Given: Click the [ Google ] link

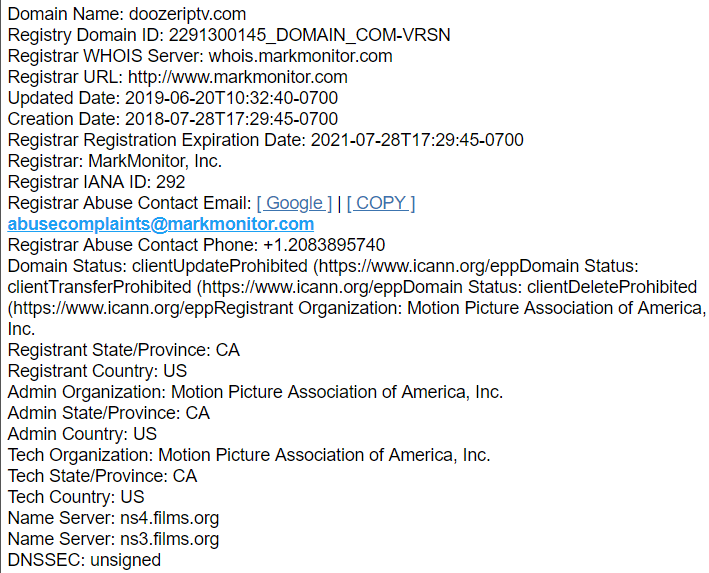Looking at the screenshot, I should point(294,203).
